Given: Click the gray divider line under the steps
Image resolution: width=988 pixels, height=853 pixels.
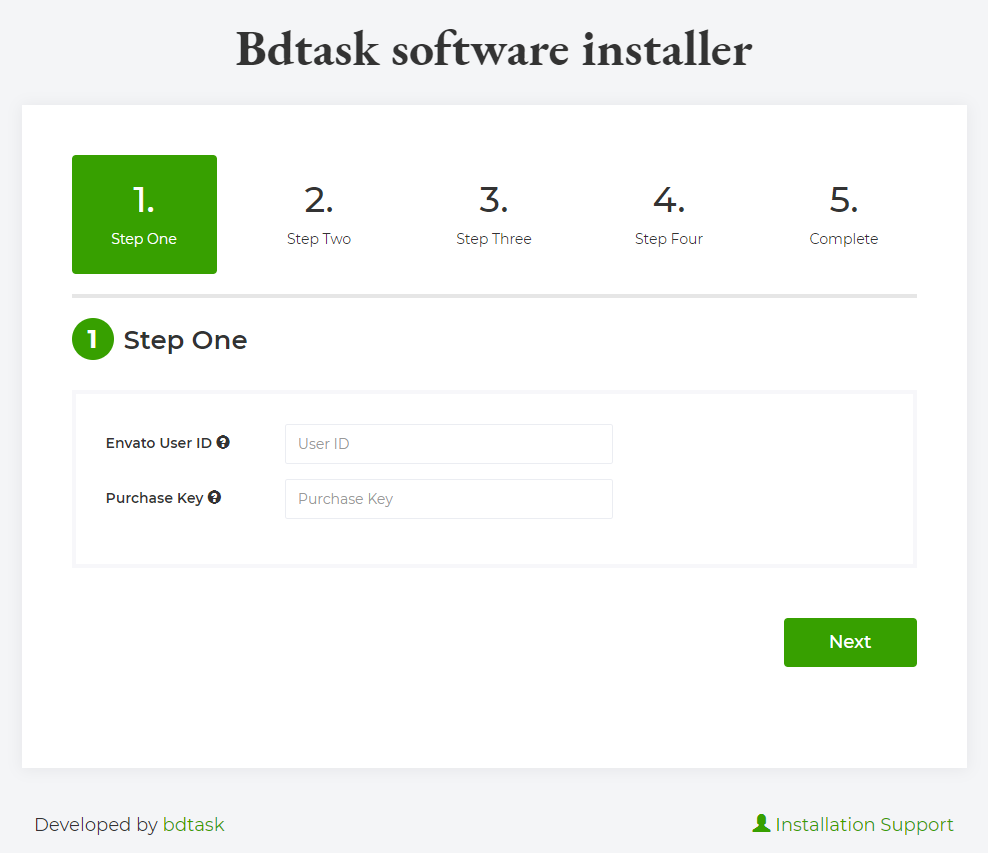Looking at the screenshot, I should (494, 296).
